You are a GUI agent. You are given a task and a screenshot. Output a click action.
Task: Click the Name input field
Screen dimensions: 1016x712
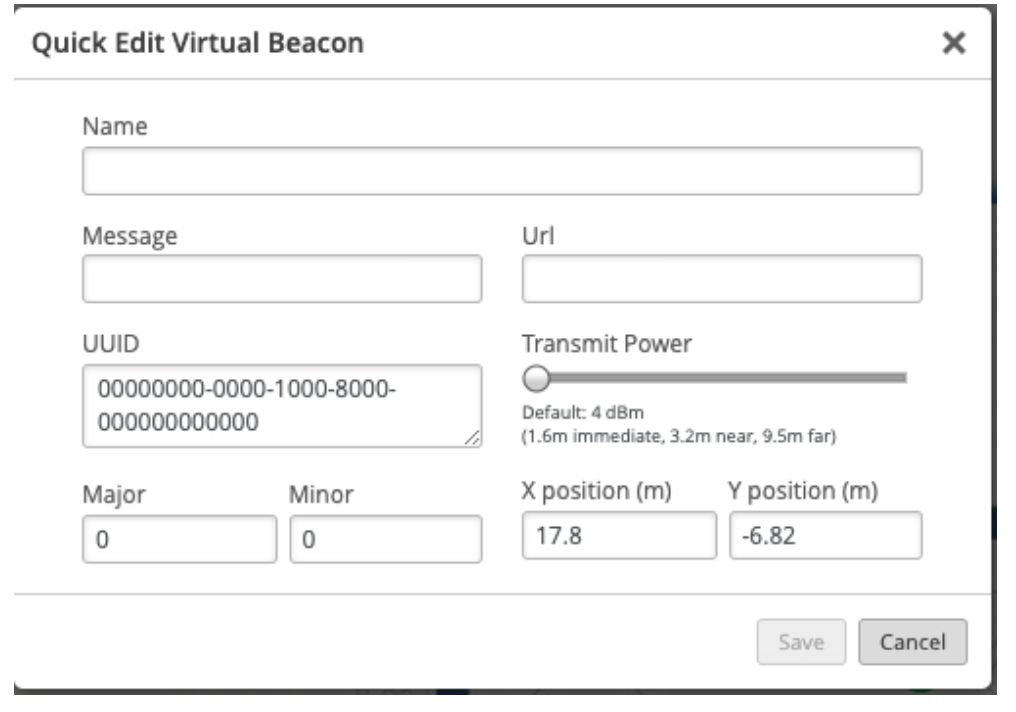pos(502,171)
